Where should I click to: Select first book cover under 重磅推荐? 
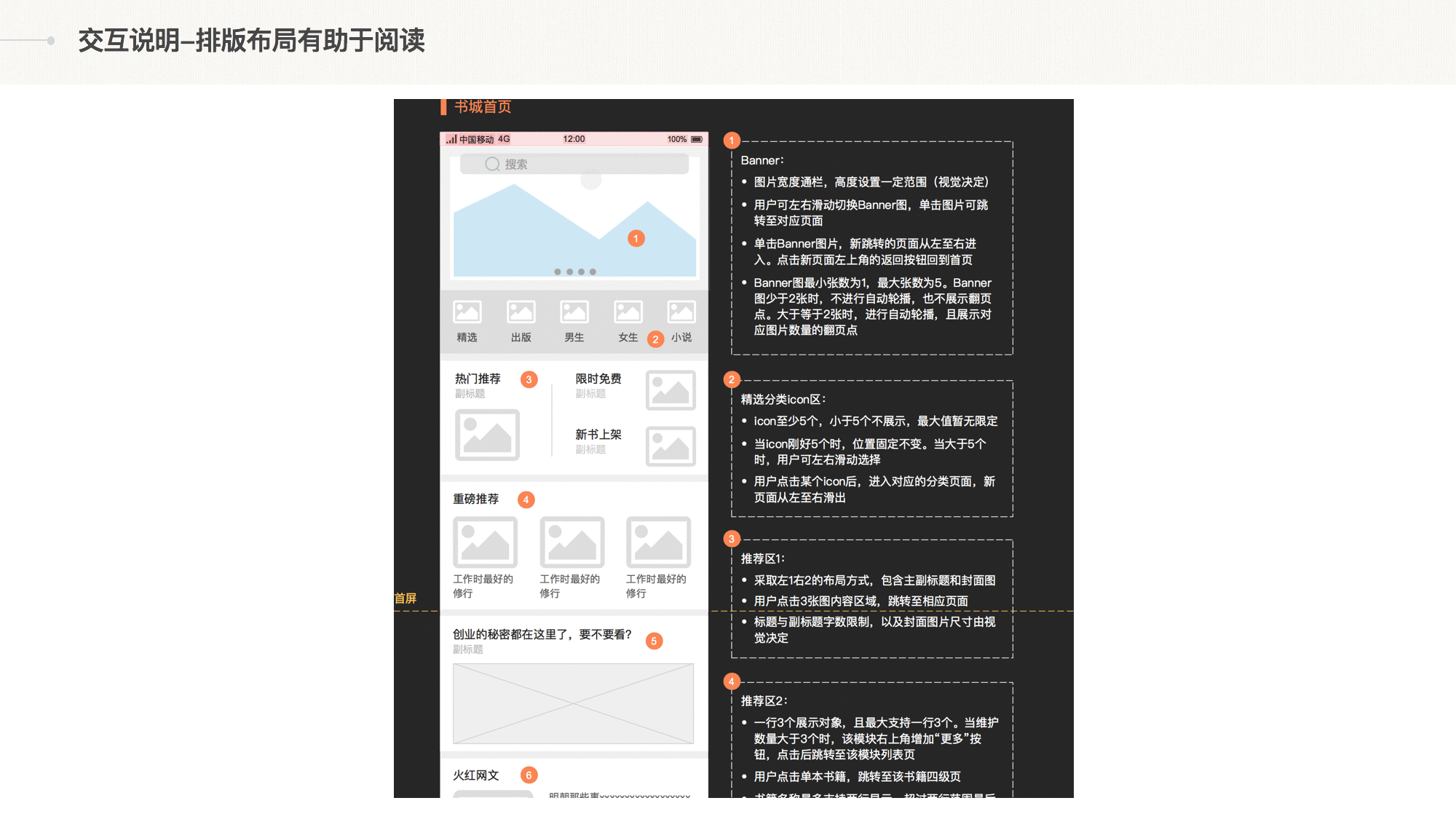point(485,542)
